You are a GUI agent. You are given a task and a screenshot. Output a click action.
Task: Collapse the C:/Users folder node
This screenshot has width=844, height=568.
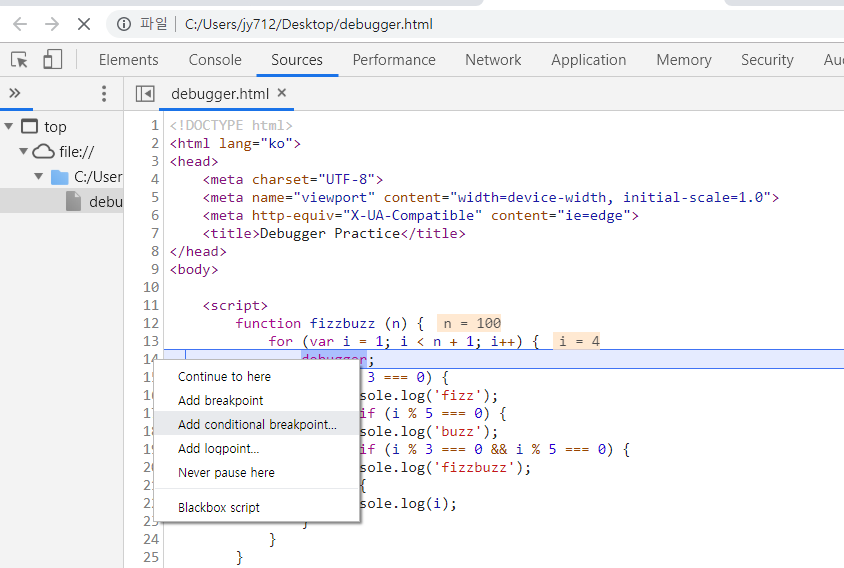pos(38,176)
